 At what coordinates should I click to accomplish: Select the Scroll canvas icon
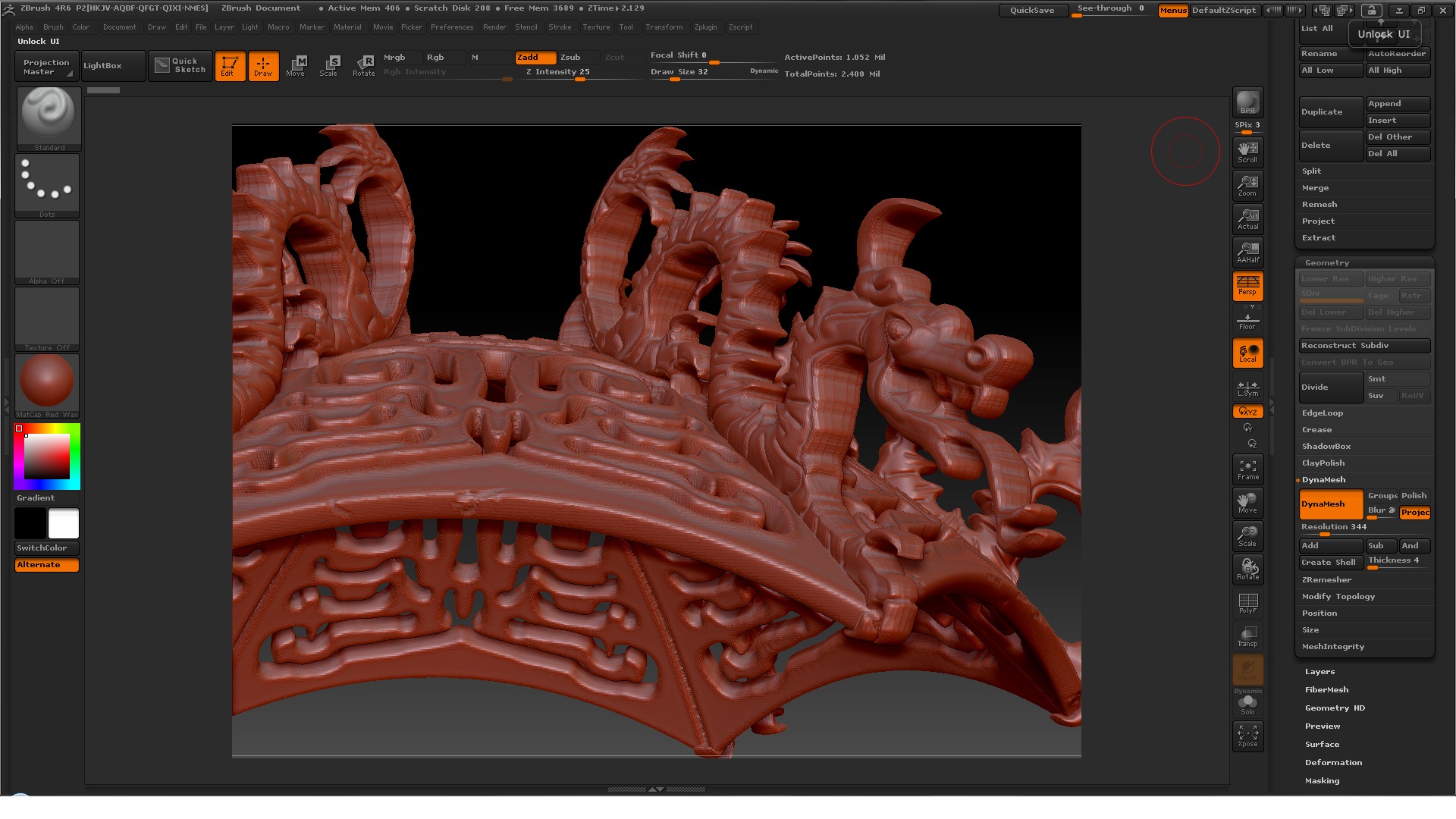pyautogui.click(x=1247, y=152)
